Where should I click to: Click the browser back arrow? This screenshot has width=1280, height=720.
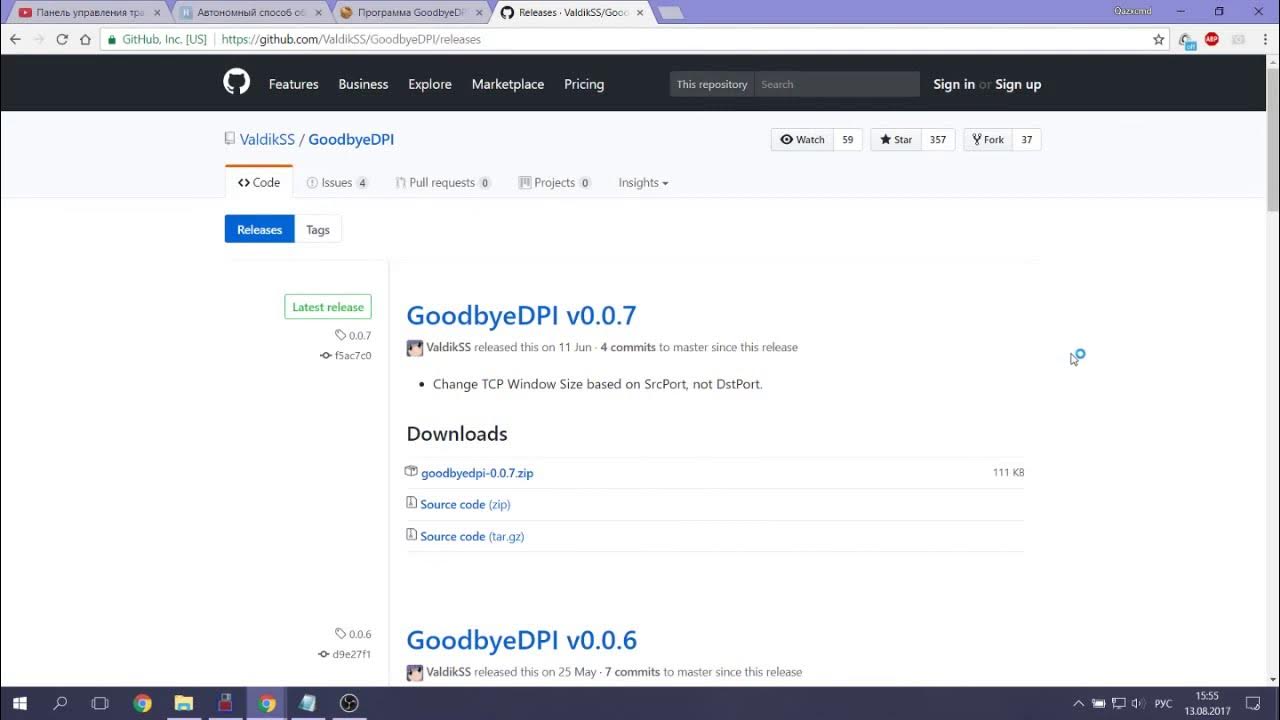click(x=15, y=40)
